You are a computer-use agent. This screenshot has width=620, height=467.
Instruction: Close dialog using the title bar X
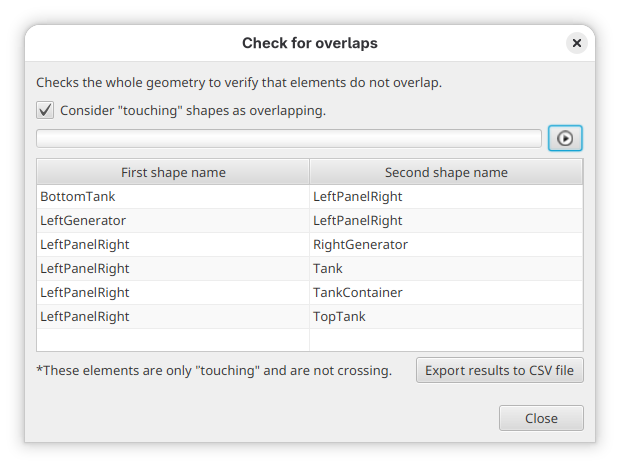[576, 43]
